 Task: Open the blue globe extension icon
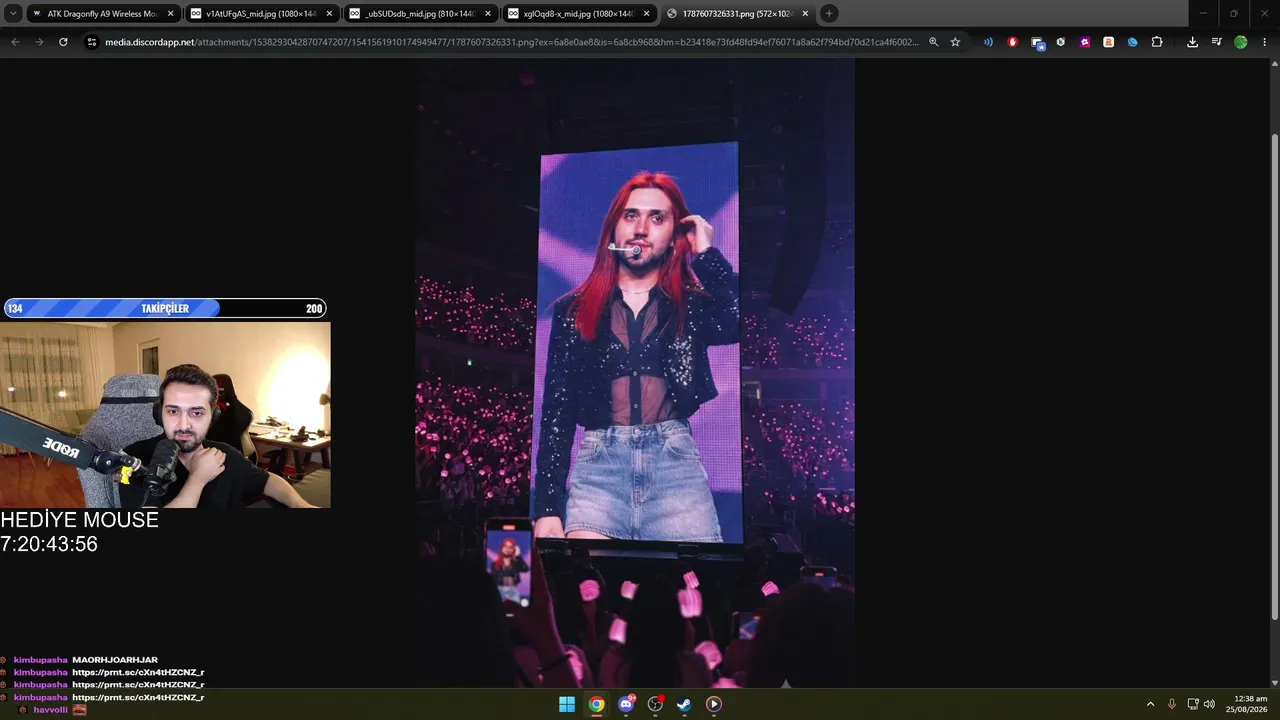pos(1133,42)
